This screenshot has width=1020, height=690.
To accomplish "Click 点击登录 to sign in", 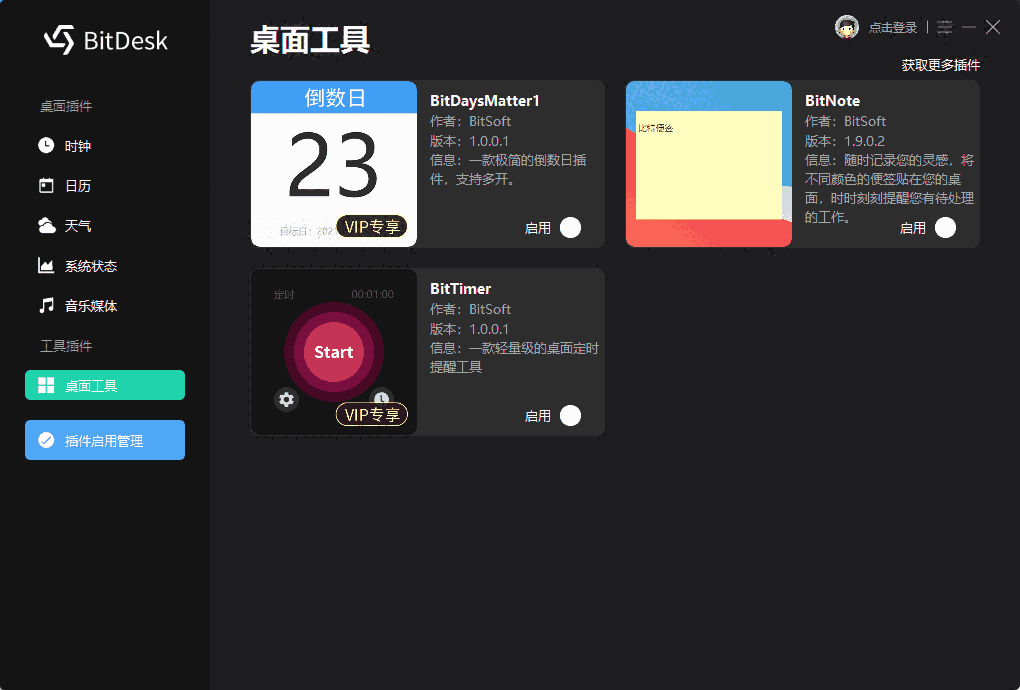I will tap(895, 27).
